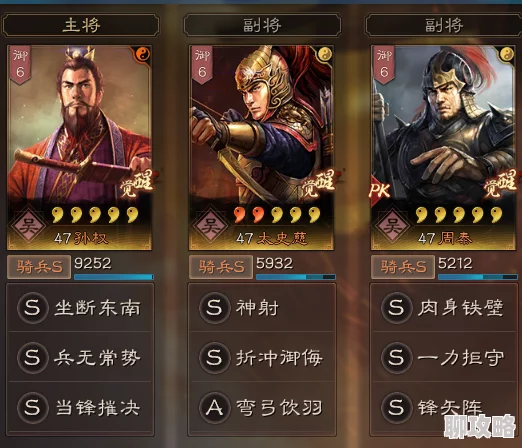The height and width of the screenshot is (448, 522).
Task: Click the 骑兵S troop type under 孙权
Action: coord(39,267)
